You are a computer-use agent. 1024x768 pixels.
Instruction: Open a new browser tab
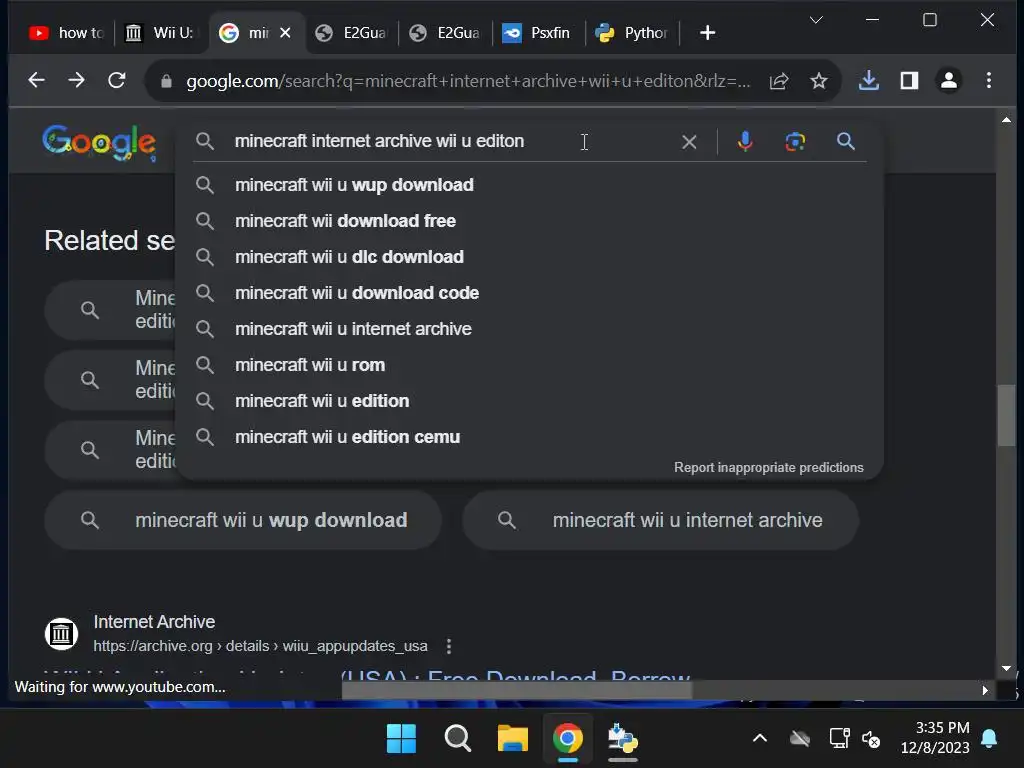(707, 33)
